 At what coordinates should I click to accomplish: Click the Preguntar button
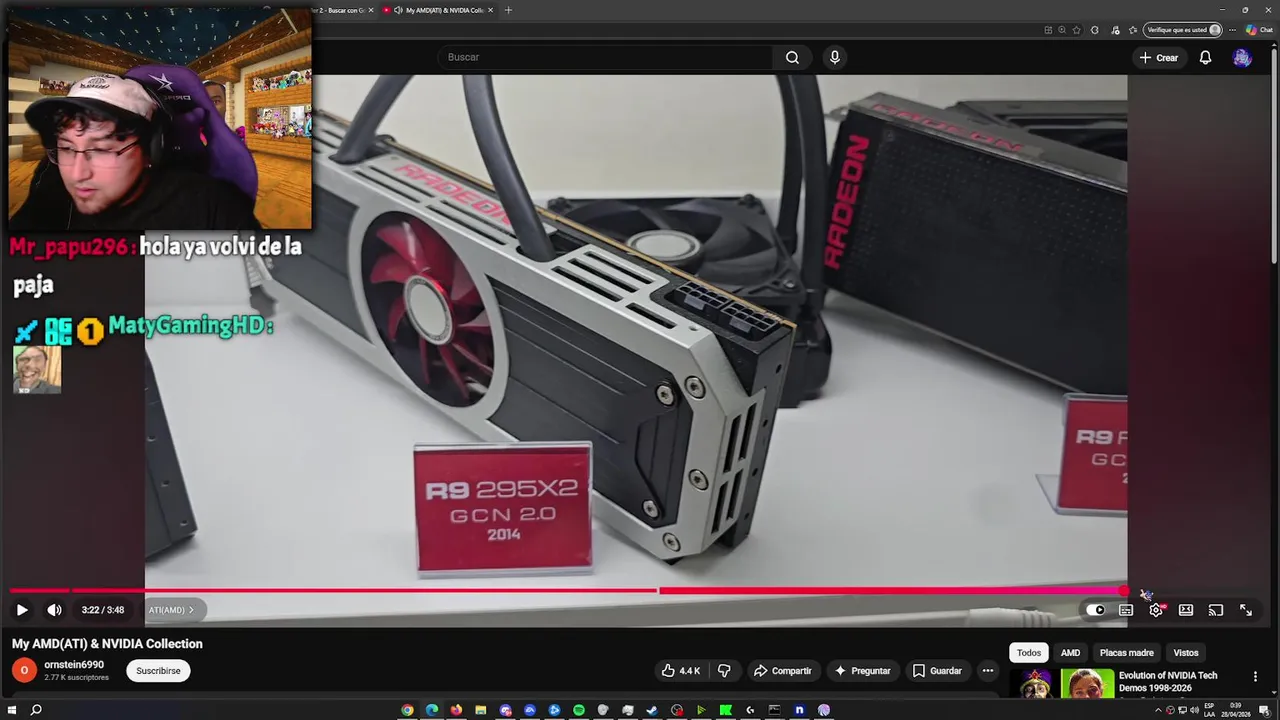pos(862,671)
